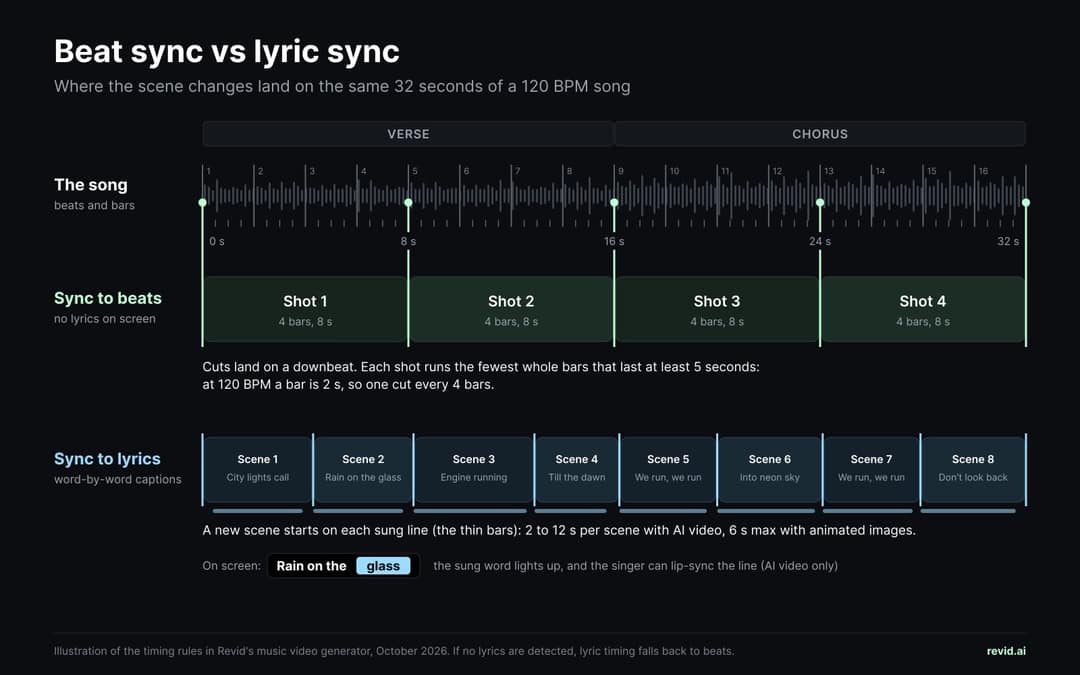Screen dimensions: 1080x675
Task: Click the 'no lyrics on screen' subtitle
Action: (x=105, y=319)
